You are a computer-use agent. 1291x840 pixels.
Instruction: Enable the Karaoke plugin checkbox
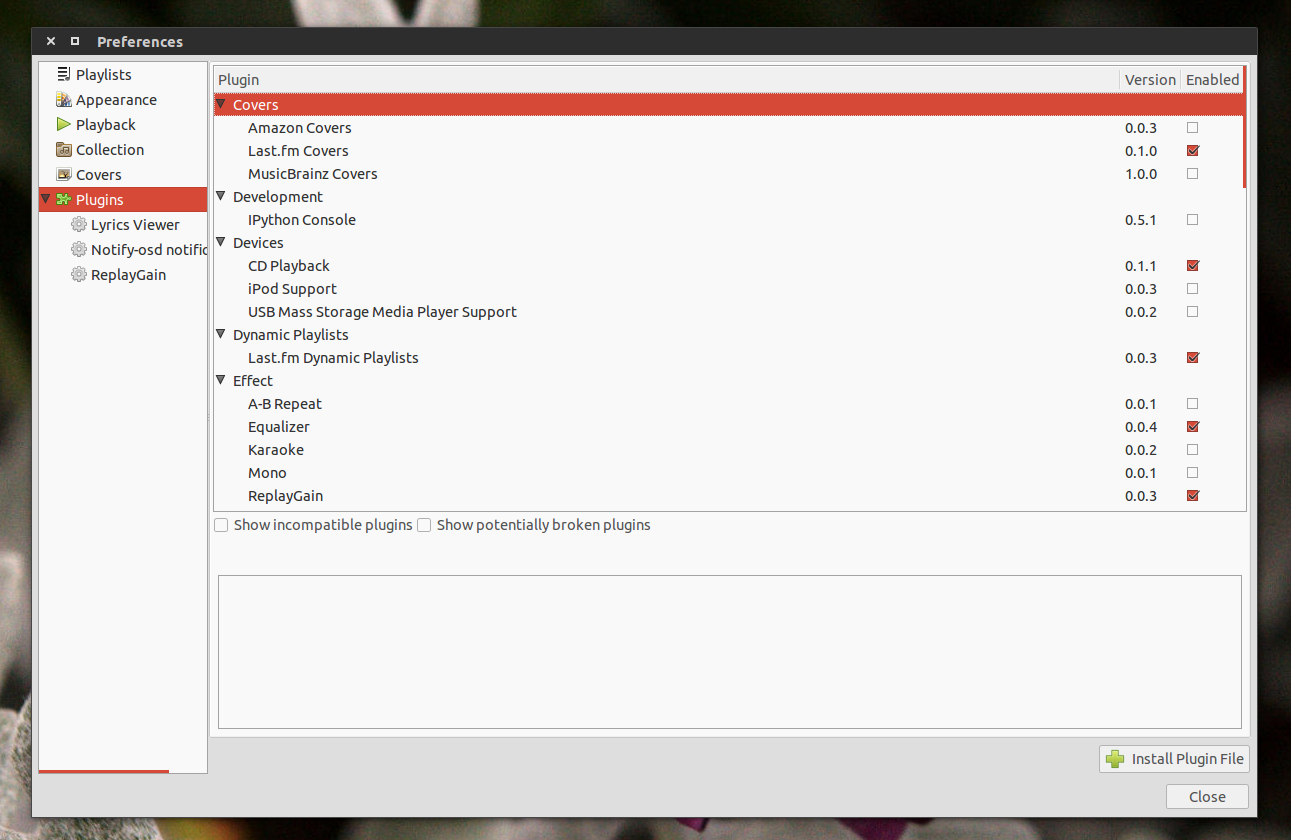coord(1192,450)
